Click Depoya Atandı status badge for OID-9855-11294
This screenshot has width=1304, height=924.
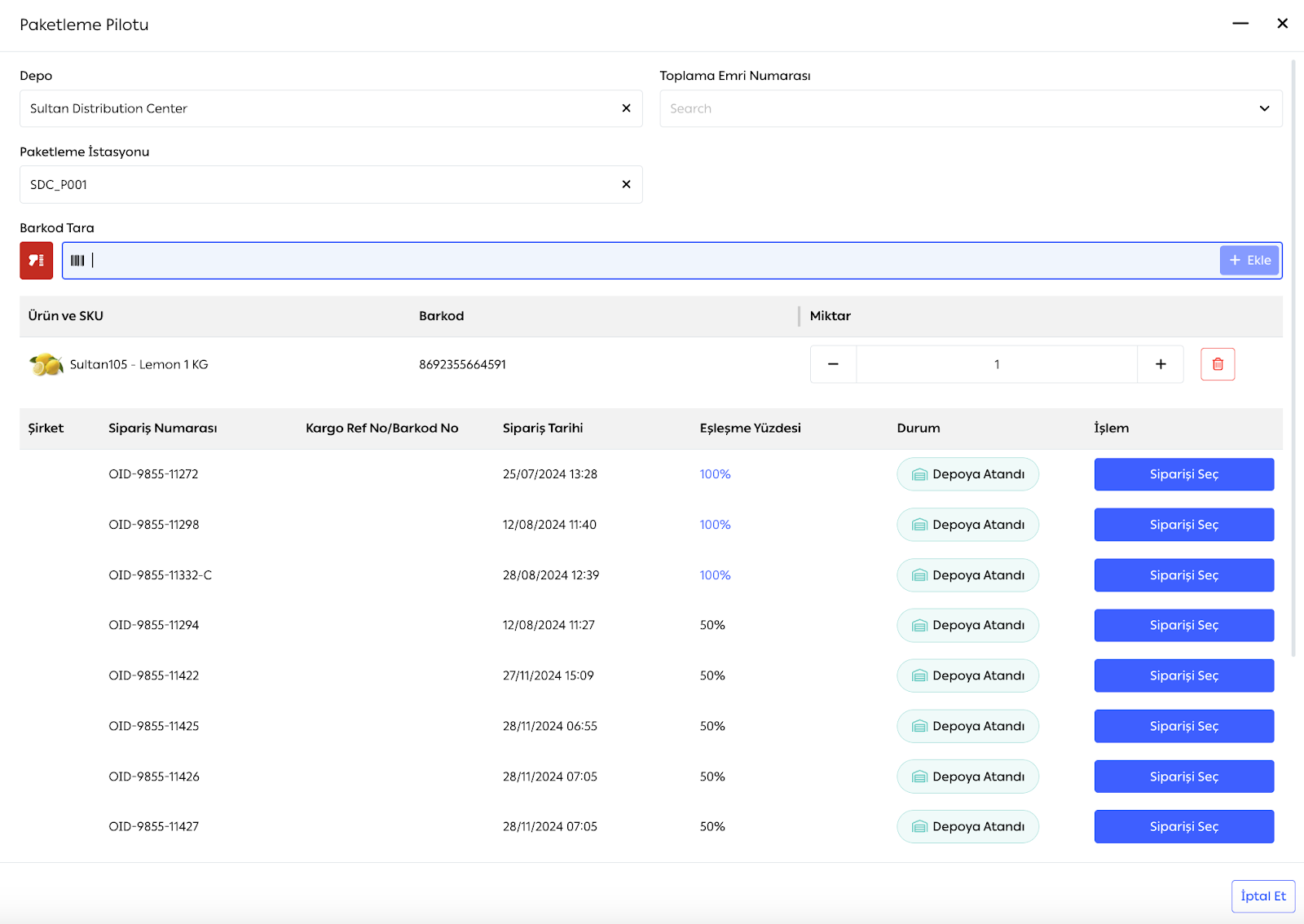(x=967, y=625)
